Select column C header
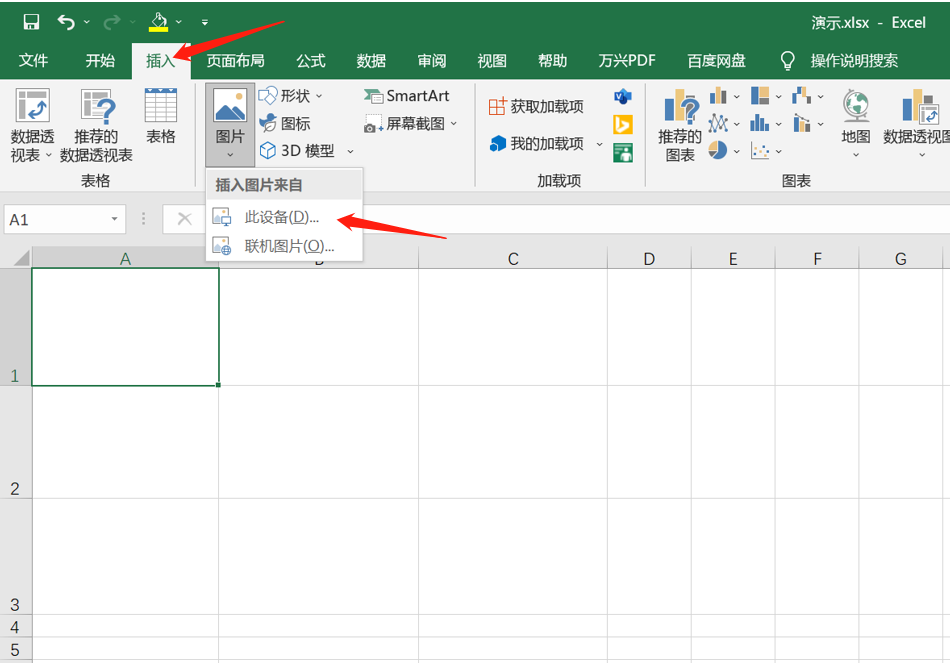Screen dimensions: 950x663 (x=513, y=259)
